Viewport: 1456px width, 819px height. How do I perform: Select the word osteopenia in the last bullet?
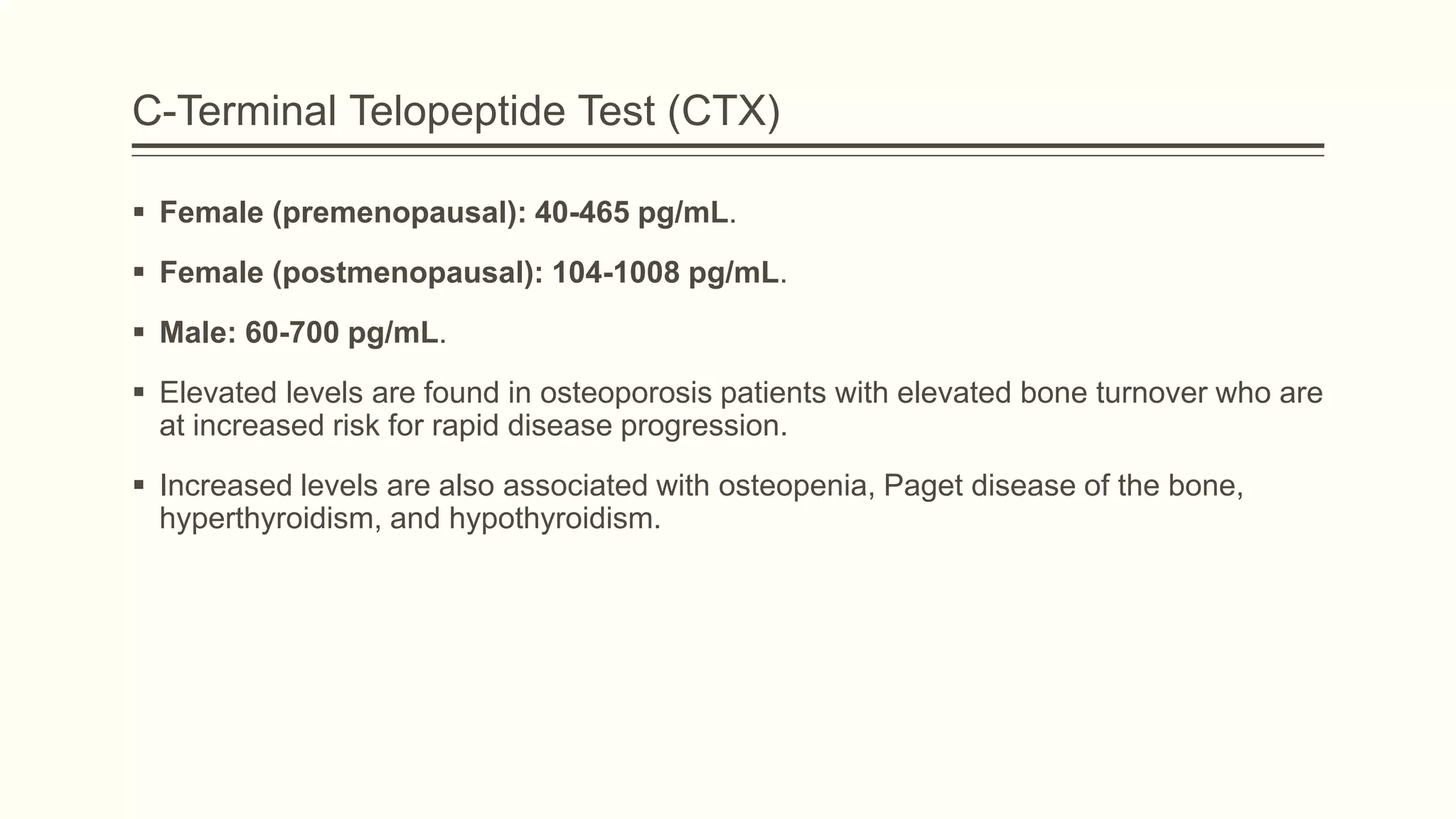click(796, 486)
